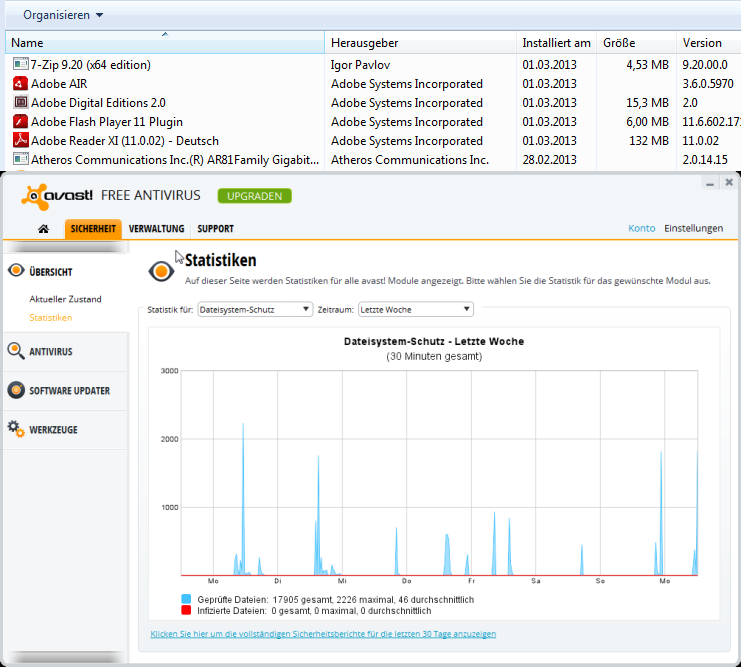Open Einstellungen settings
This screenshot has width=741, height=667.
693,228
